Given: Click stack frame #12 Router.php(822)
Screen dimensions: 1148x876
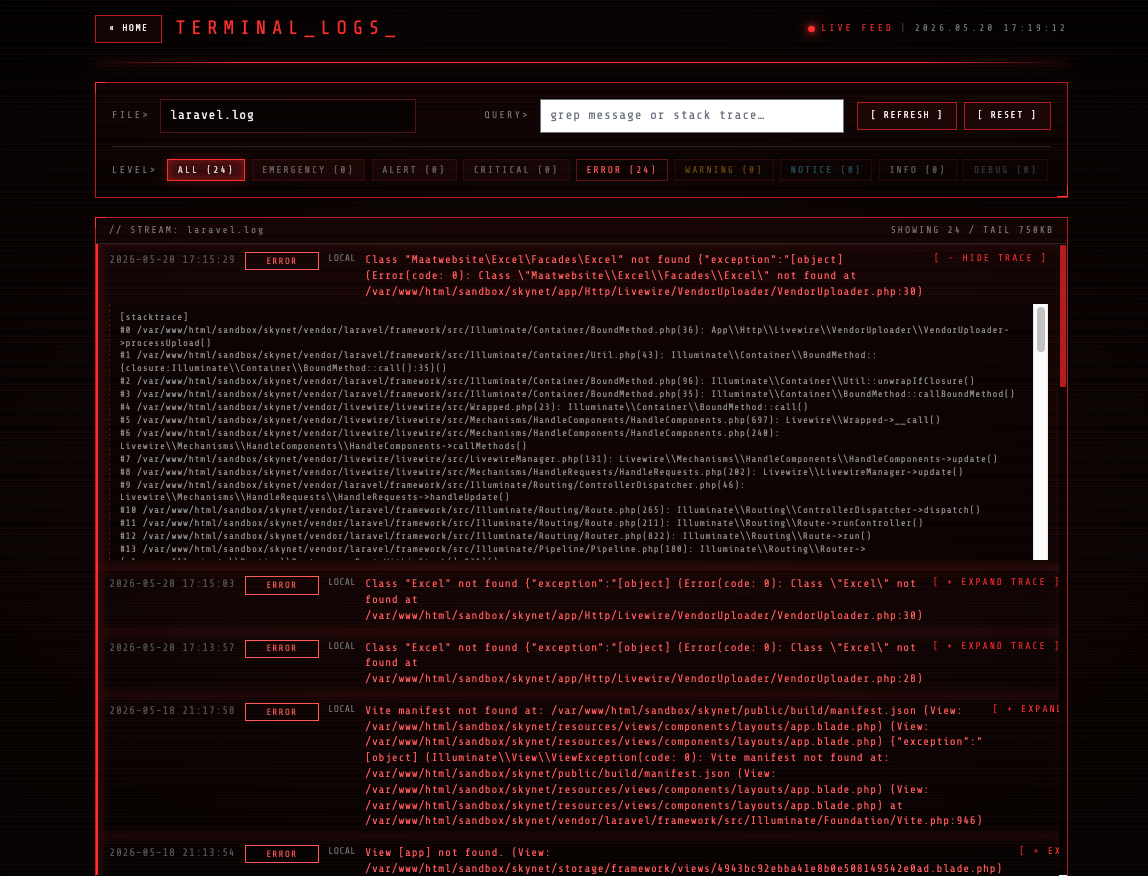Looking at the screenshot, I should pos(496,536).
